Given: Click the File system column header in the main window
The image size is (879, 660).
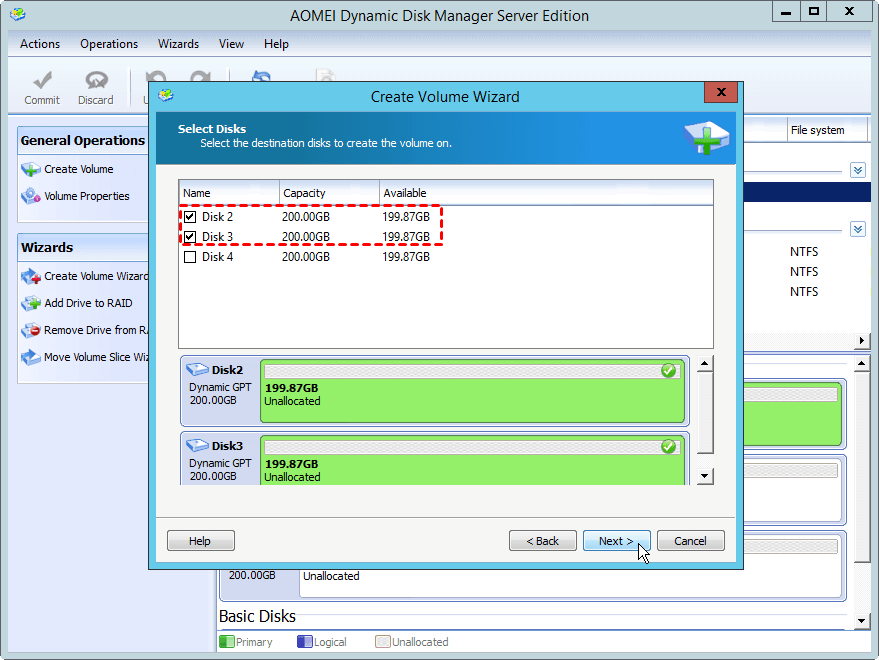Looking at the screenshot, I should coord(827,130).
